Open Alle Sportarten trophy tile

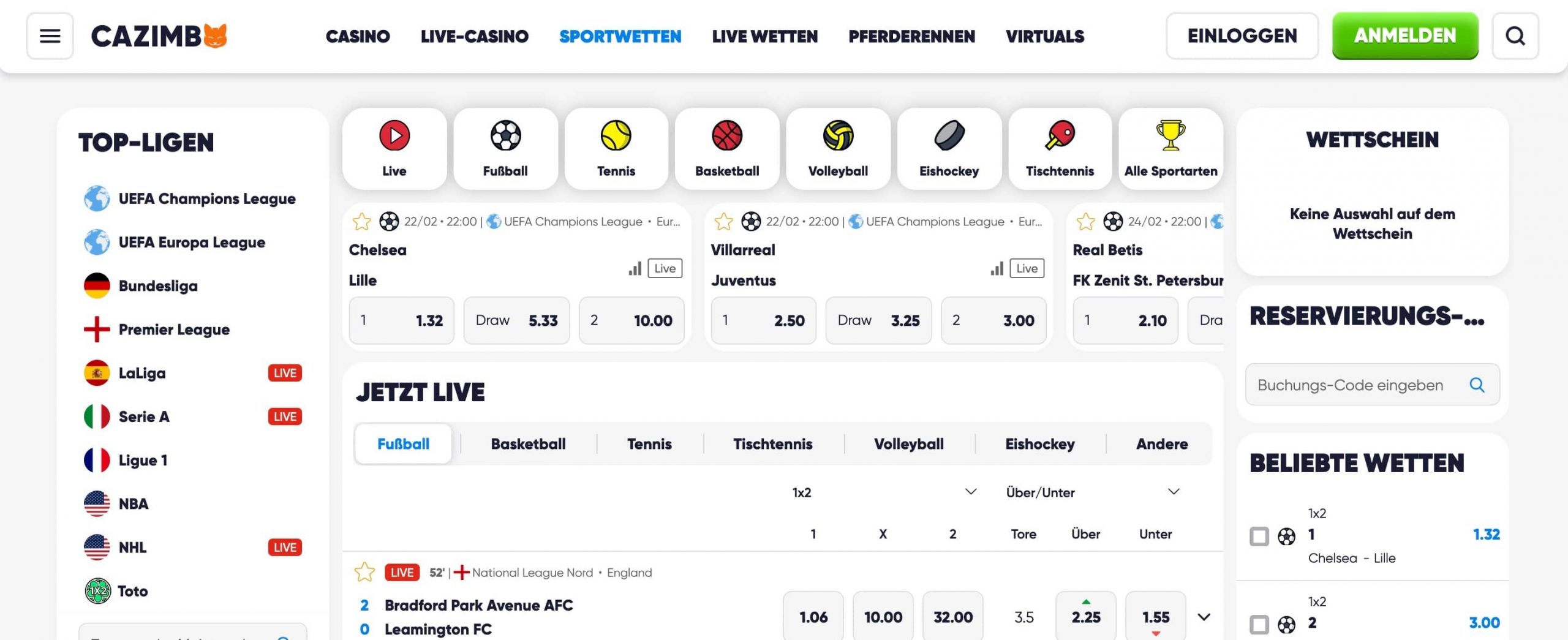click(x=1170, y=149)
